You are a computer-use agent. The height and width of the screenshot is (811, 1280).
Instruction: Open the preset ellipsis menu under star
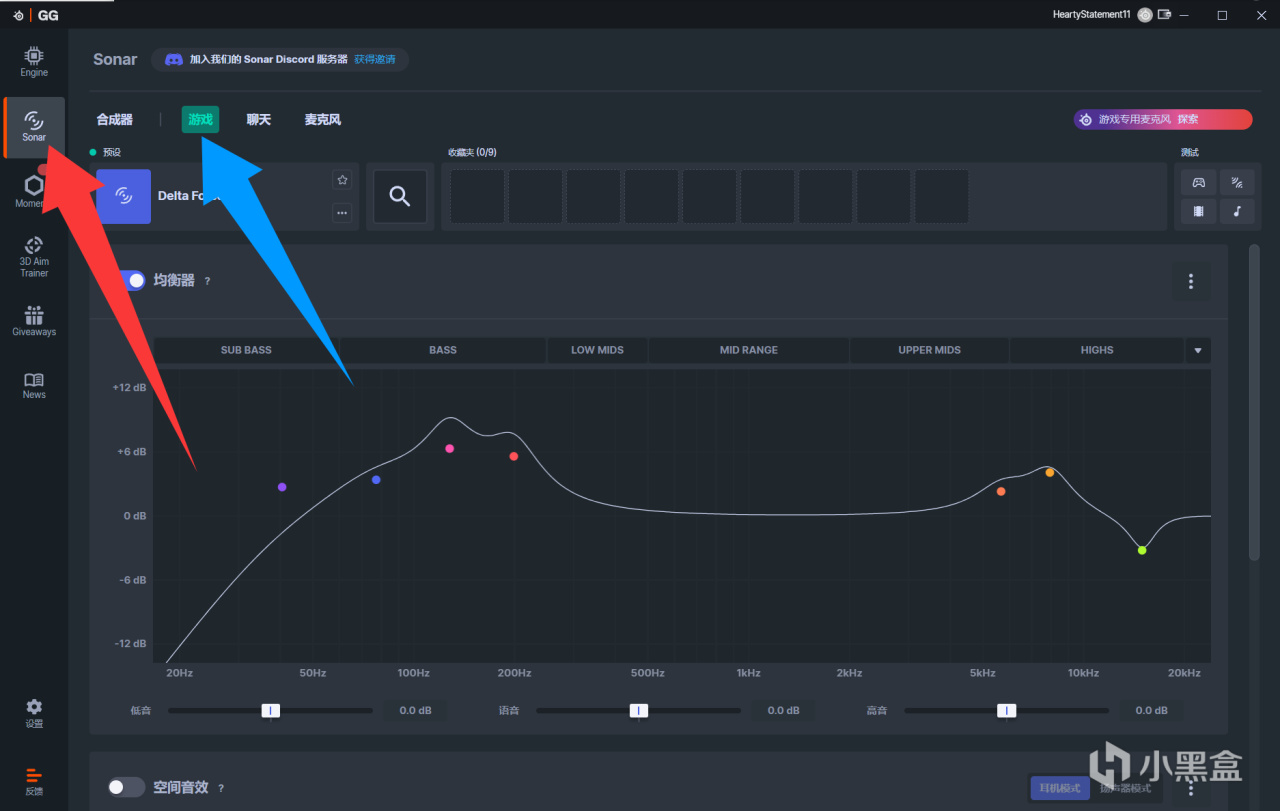(x=343, y=213)
